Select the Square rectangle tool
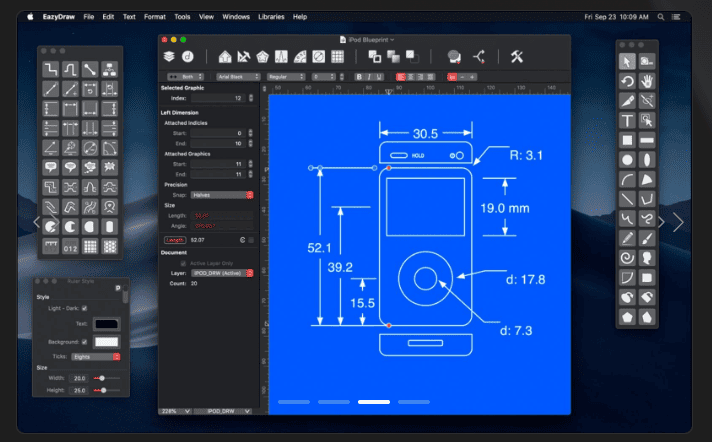 pyautogui.click(x=627, y=140)
